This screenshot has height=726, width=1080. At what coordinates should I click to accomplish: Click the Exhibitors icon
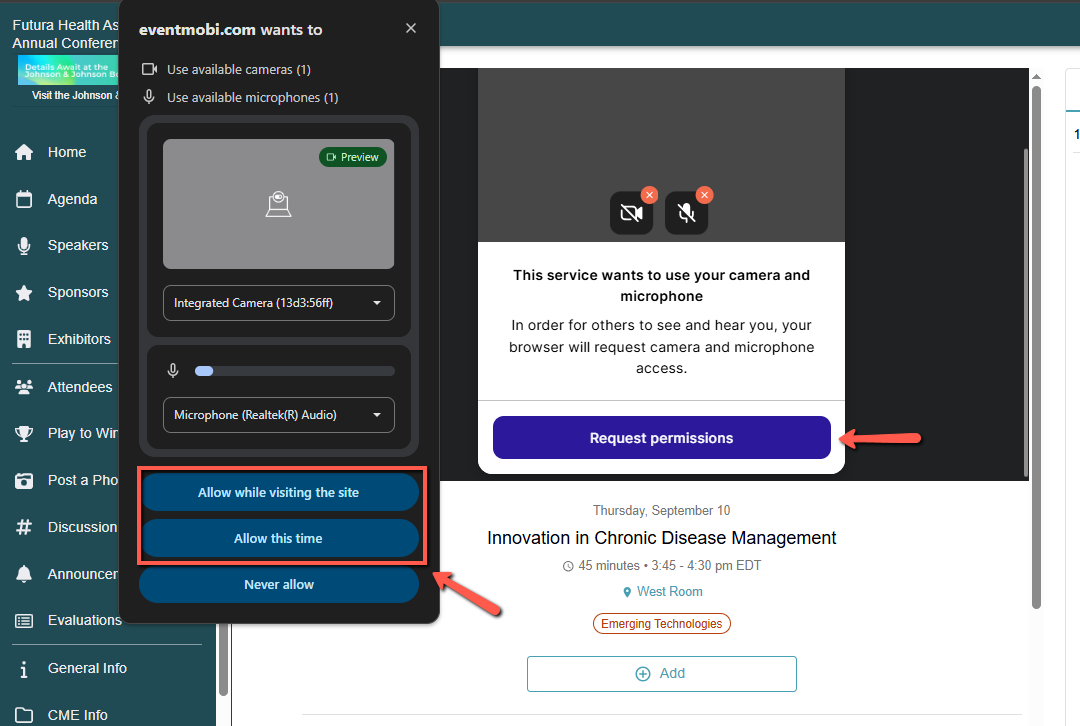[x=24, y=339]
